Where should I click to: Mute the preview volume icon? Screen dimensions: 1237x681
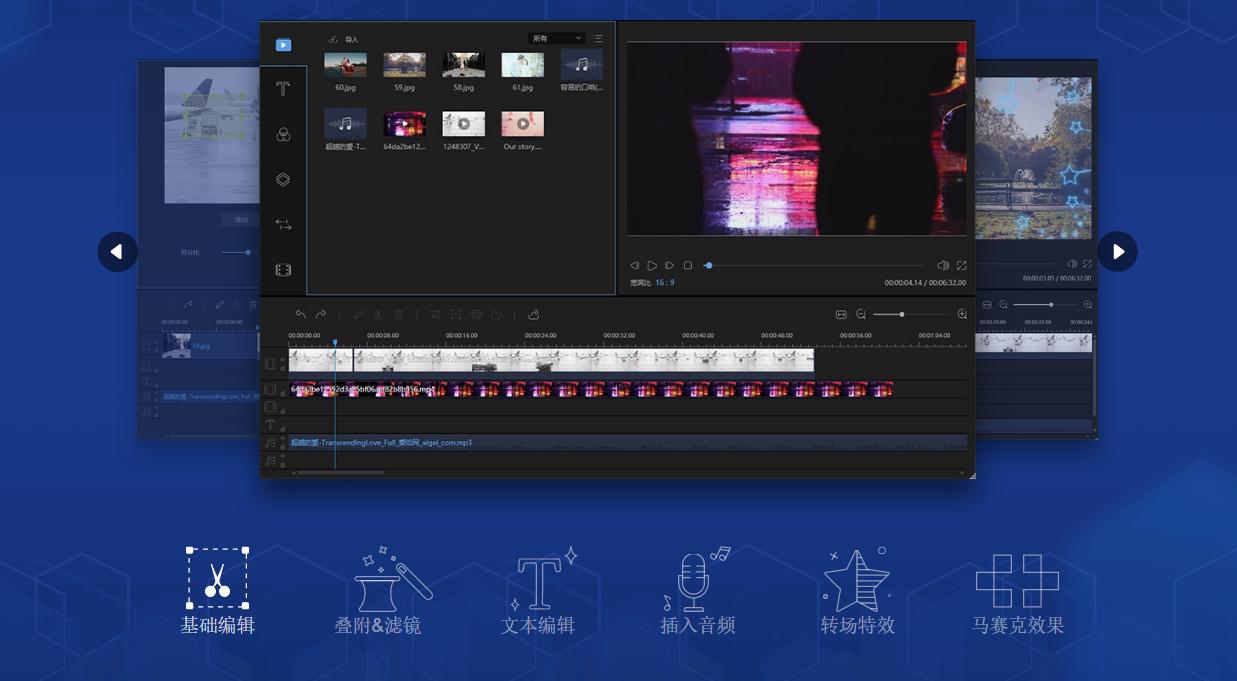[x=941, y=265]
